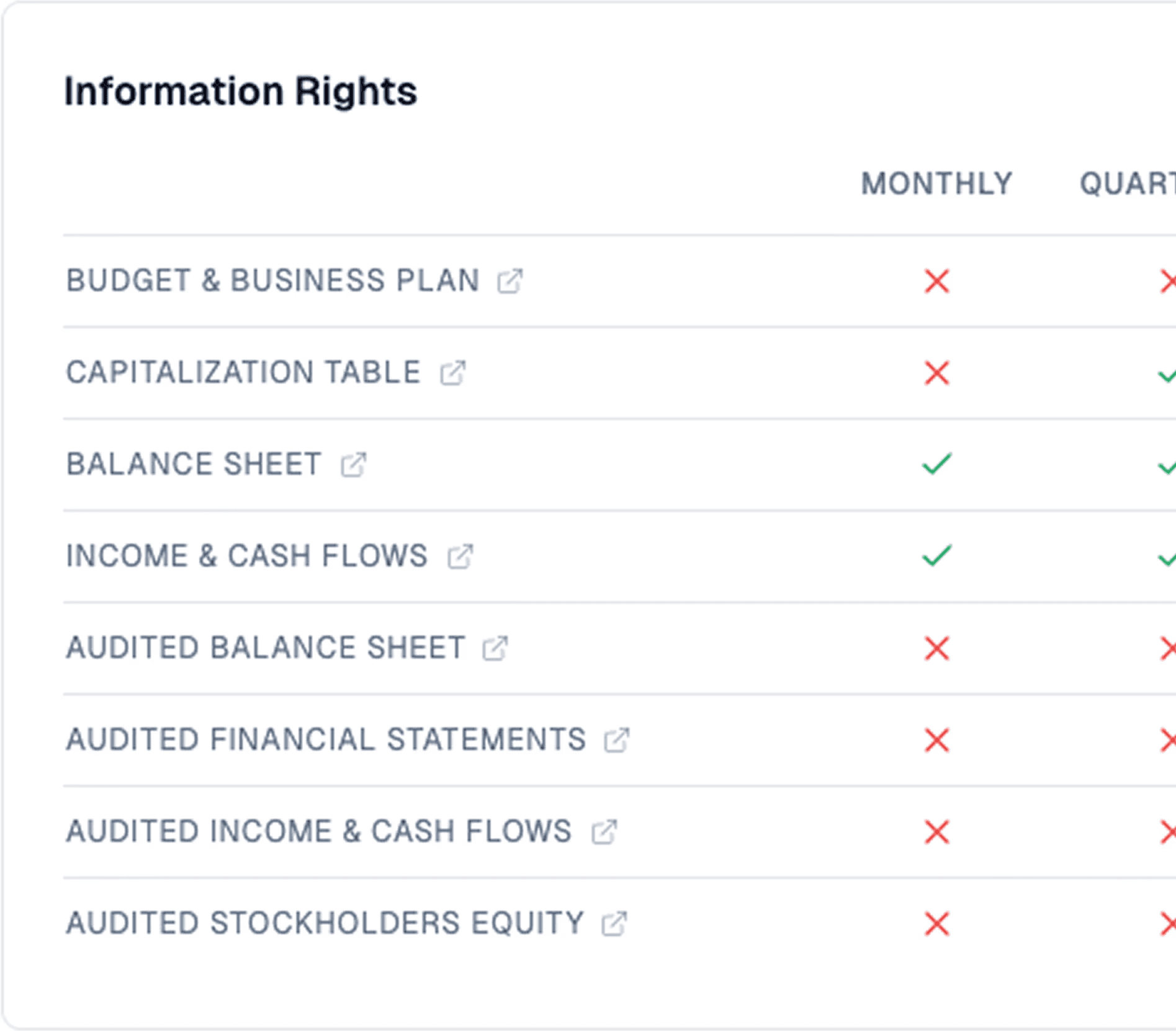Open Budget & Business Plan external link icon
This screenshot has height=1031, width=1176.
[510, 281]
